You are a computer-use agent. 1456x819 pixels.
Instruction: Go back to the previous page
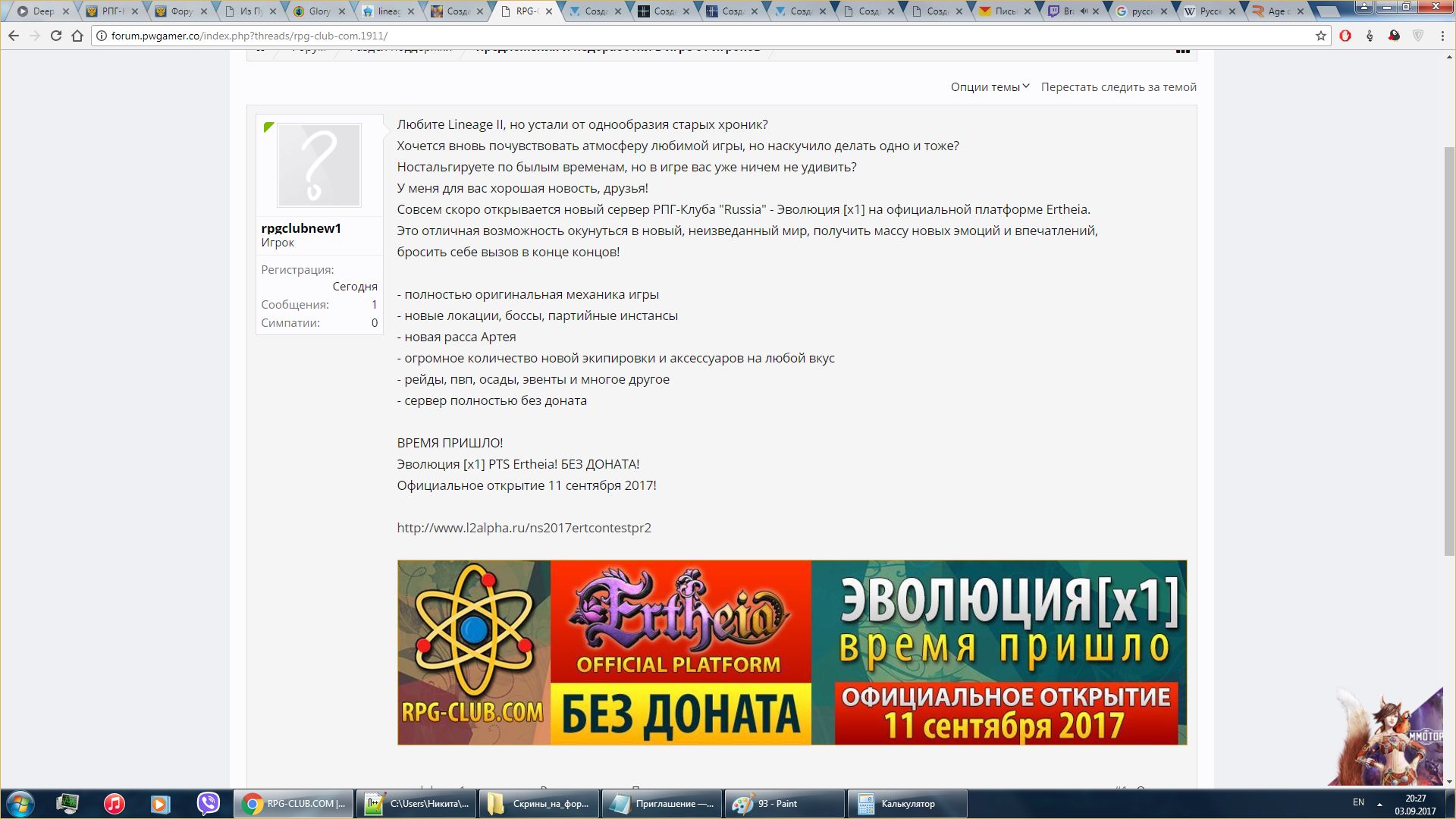(x=13, y=36)
